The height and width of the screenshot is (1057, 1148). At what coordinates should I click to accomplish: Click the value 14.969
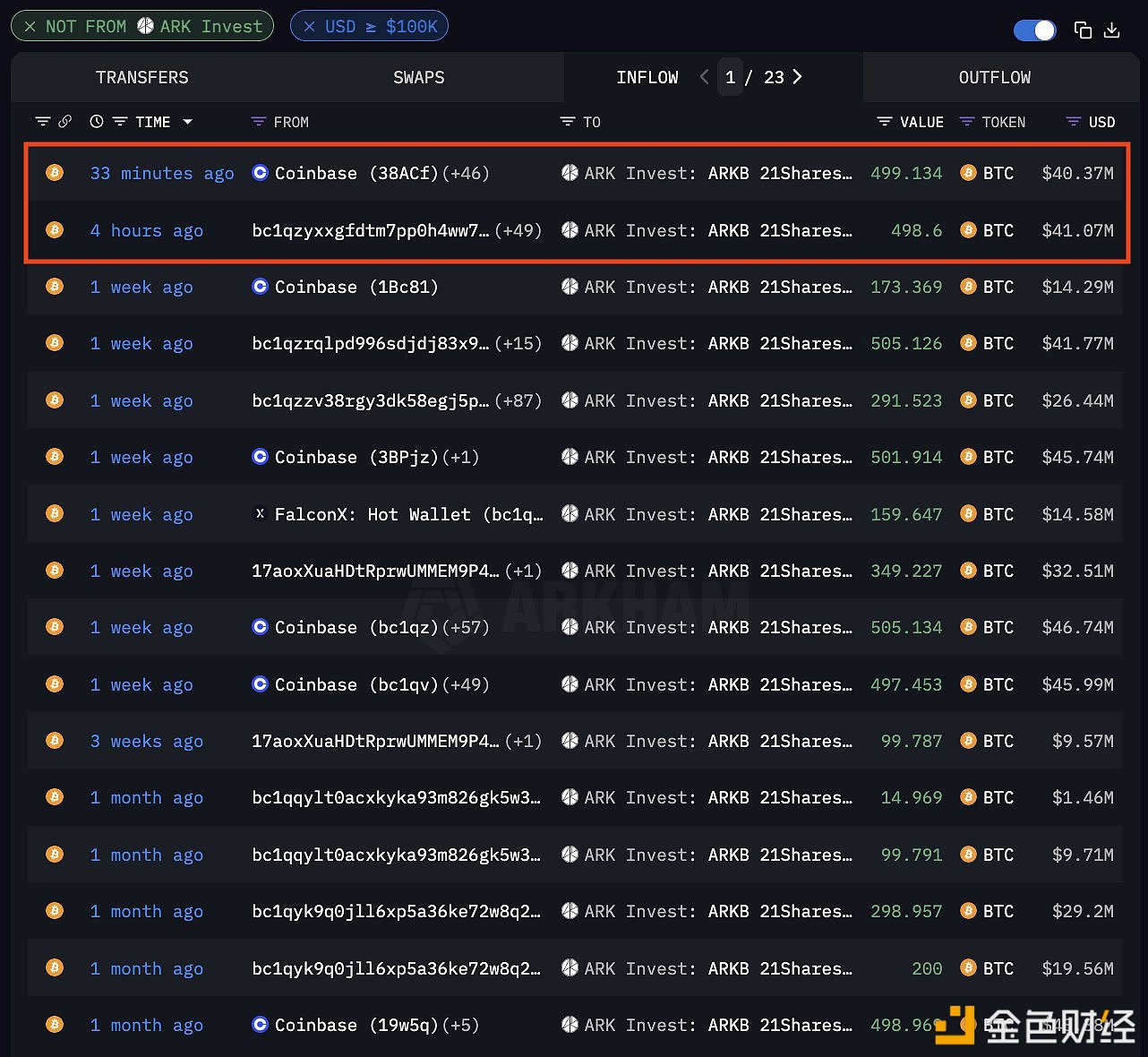(912, 798)
